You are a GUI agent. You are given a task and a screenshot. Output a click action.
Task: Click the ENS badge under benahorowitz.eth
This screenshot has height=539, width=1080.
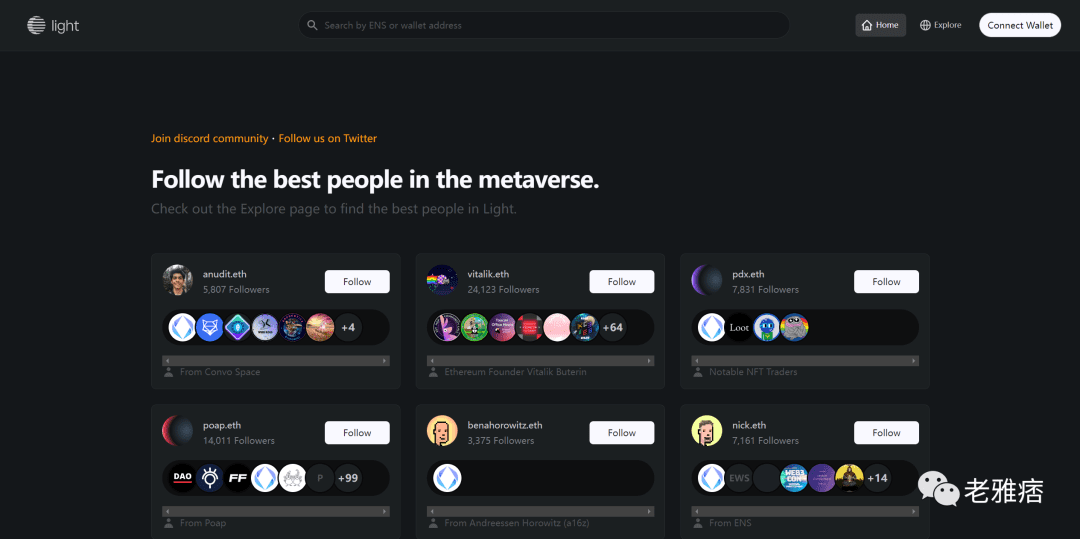click(x=447, y=478)
